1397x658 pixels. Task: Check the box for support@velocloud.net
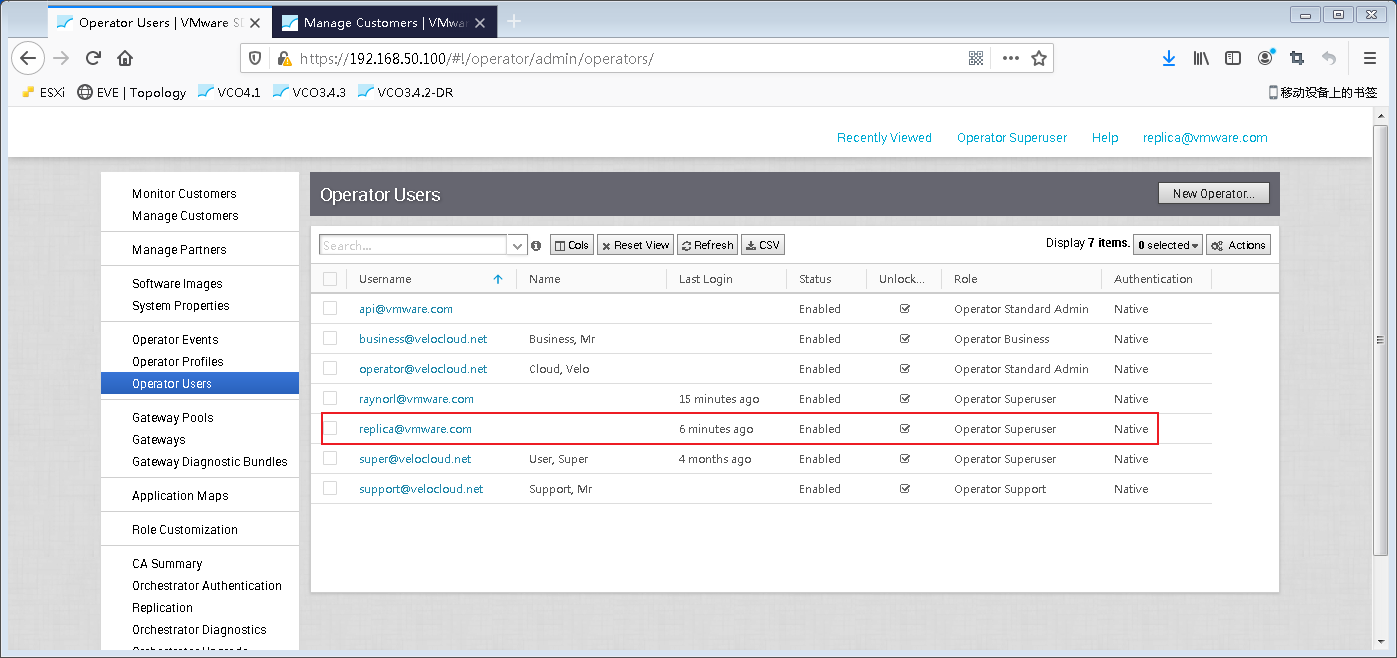[x=330, y=488]
